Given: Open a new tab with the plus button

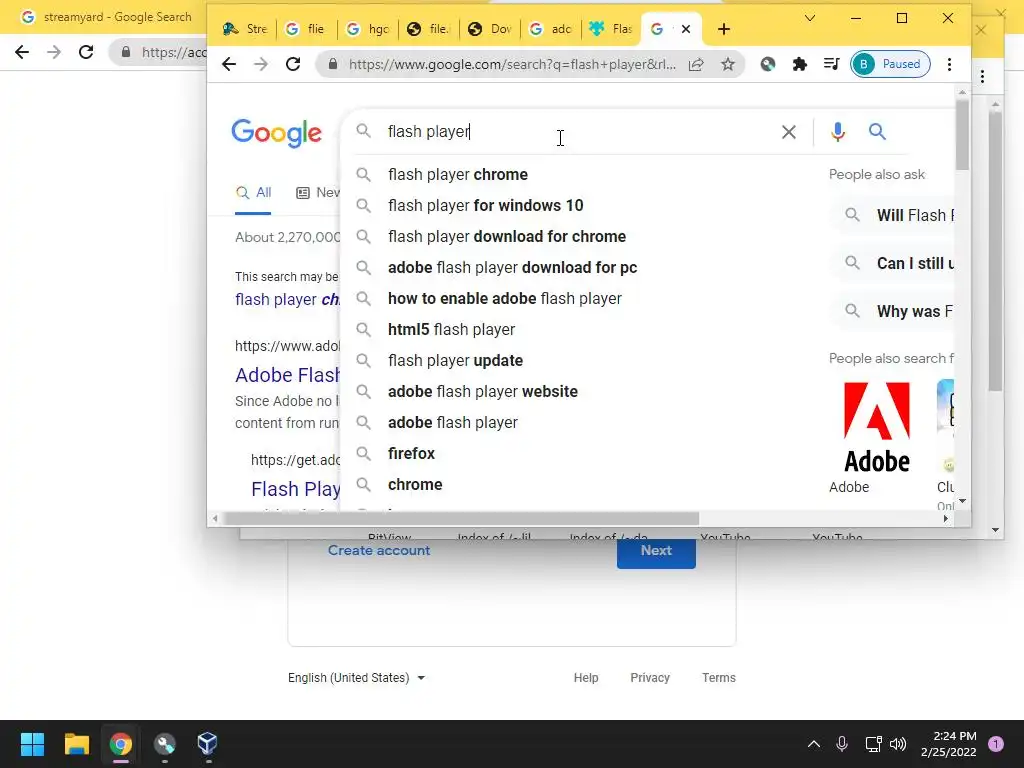Looking at the screenshot, I should [x=724, y=29].
